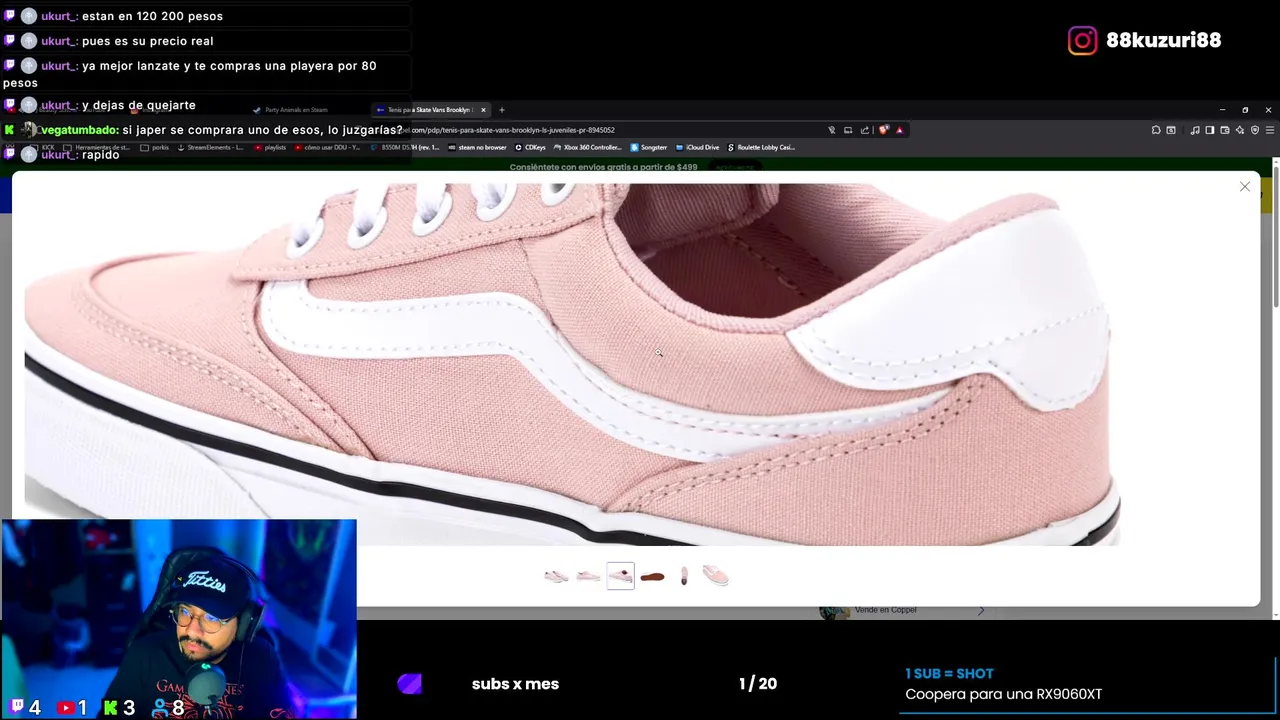Open the StreamElements bookmark
The width and height of the screenshot is (1280, 720).
210,148
